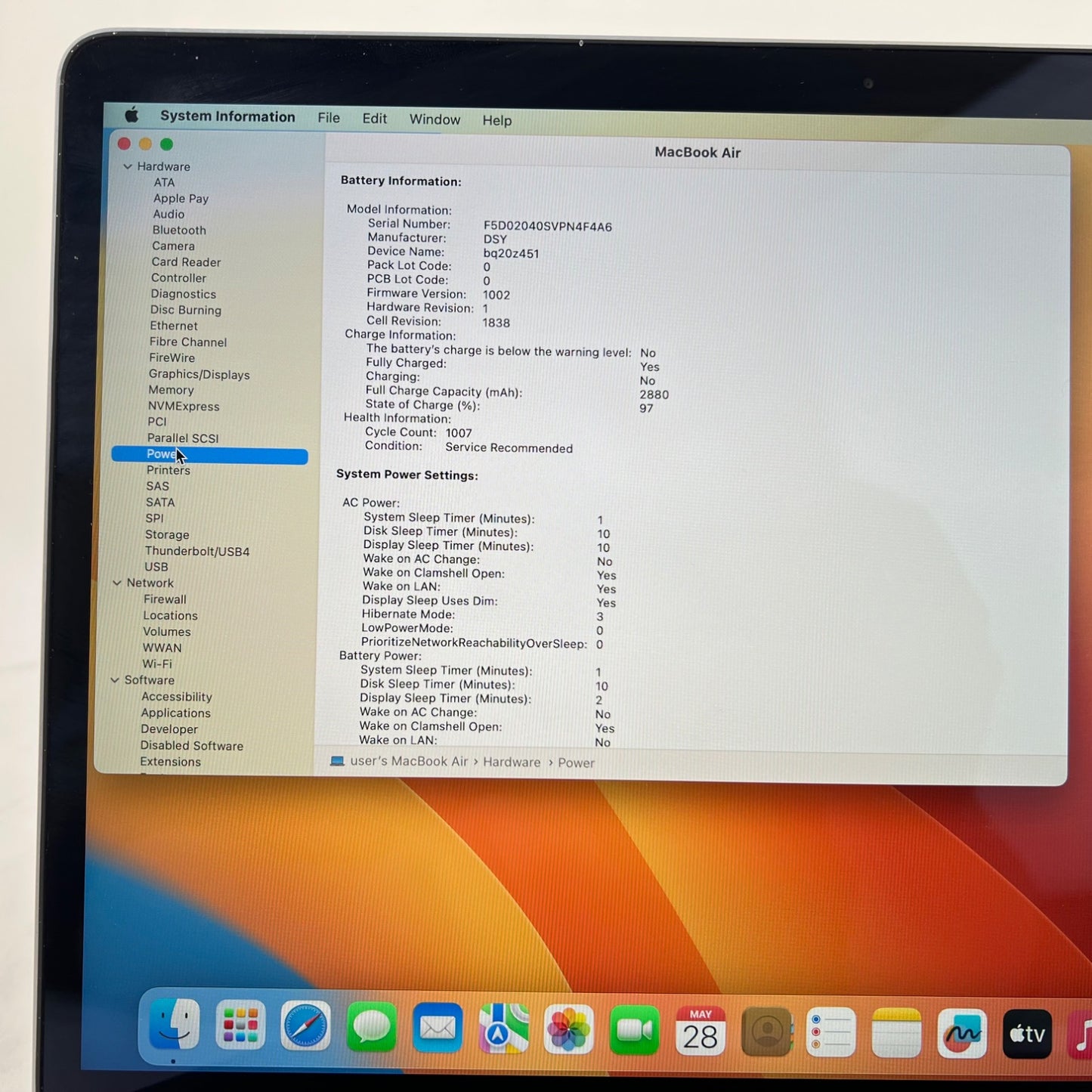The width and height of the screenshot is (1092, 1092).
Task: Show Audio hardware information
Action: [x=169, y=214]
